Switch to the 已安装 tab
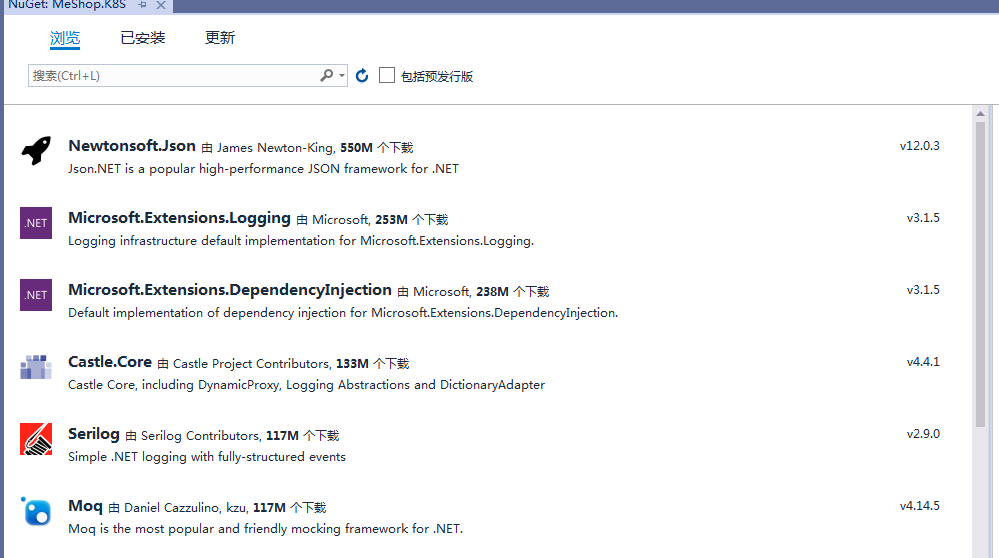This screenshot has height=558, width=999. [143, 38]
